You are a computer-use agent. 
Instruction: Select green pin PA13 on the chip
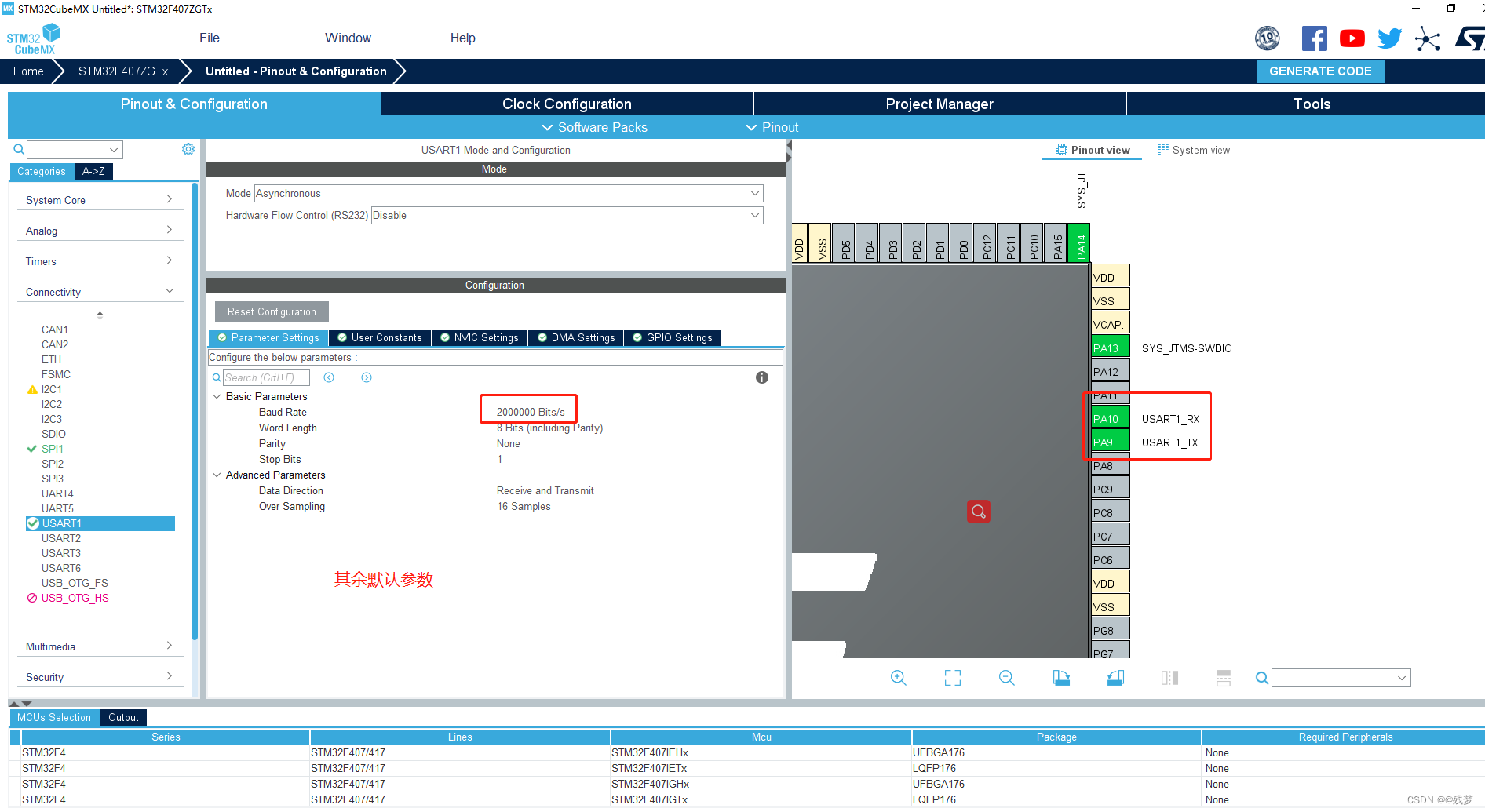1110,348
